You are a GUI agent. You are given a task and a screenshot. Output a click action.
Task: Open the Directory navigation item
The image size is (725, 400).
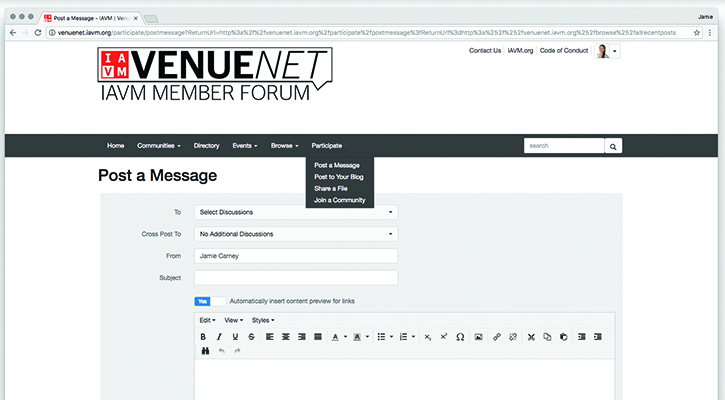pyautogui.click(x=206, y=146)
